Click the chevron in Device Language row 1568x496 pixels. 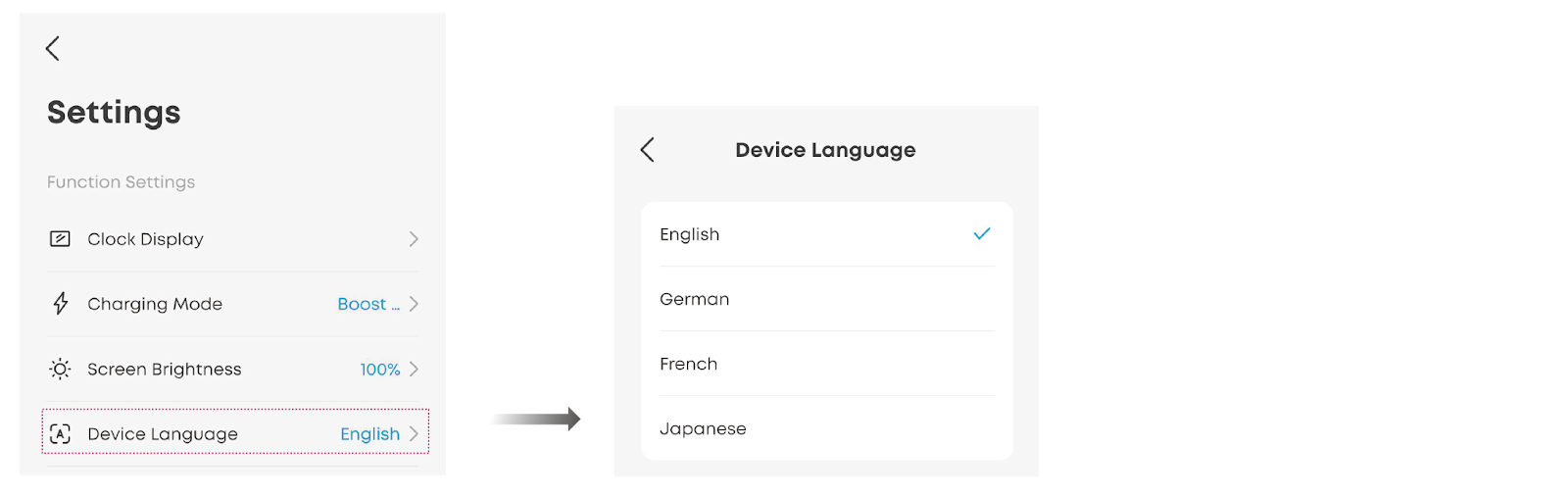click(x=414, y=434)
